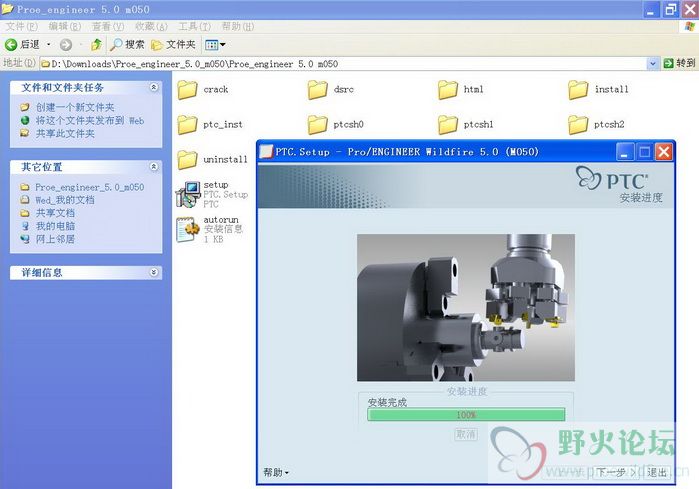The width and height of the screenshot is (699, 489).
Task: Open the dsrc folder
Action: tap(331, 90)
